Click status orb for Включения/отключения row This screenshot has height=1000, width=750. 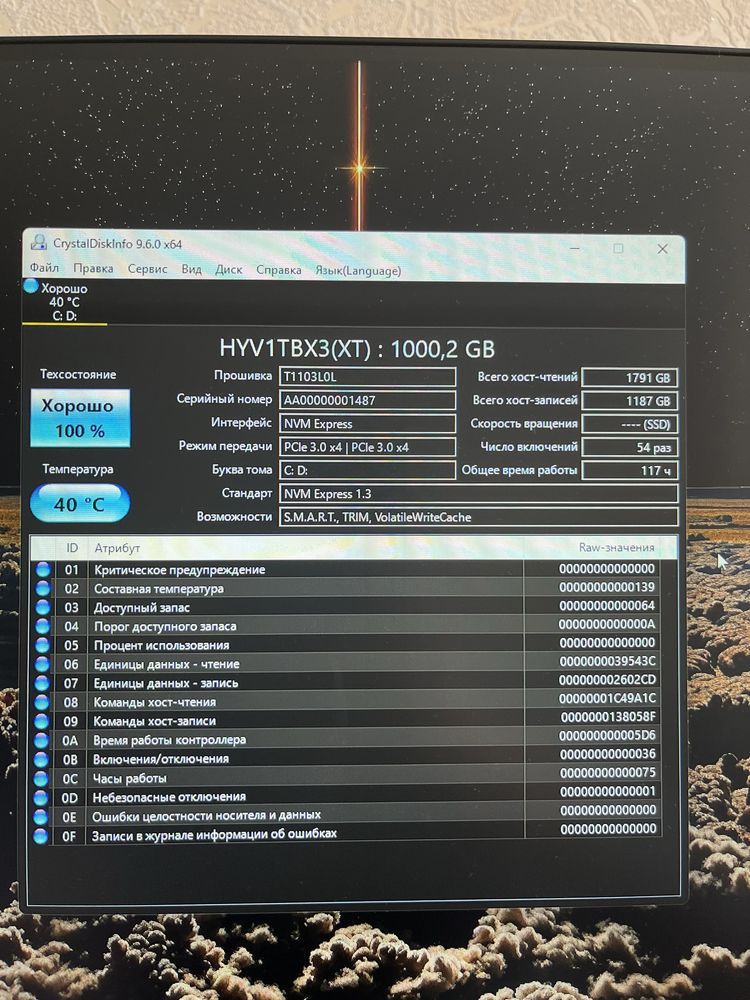41,760
